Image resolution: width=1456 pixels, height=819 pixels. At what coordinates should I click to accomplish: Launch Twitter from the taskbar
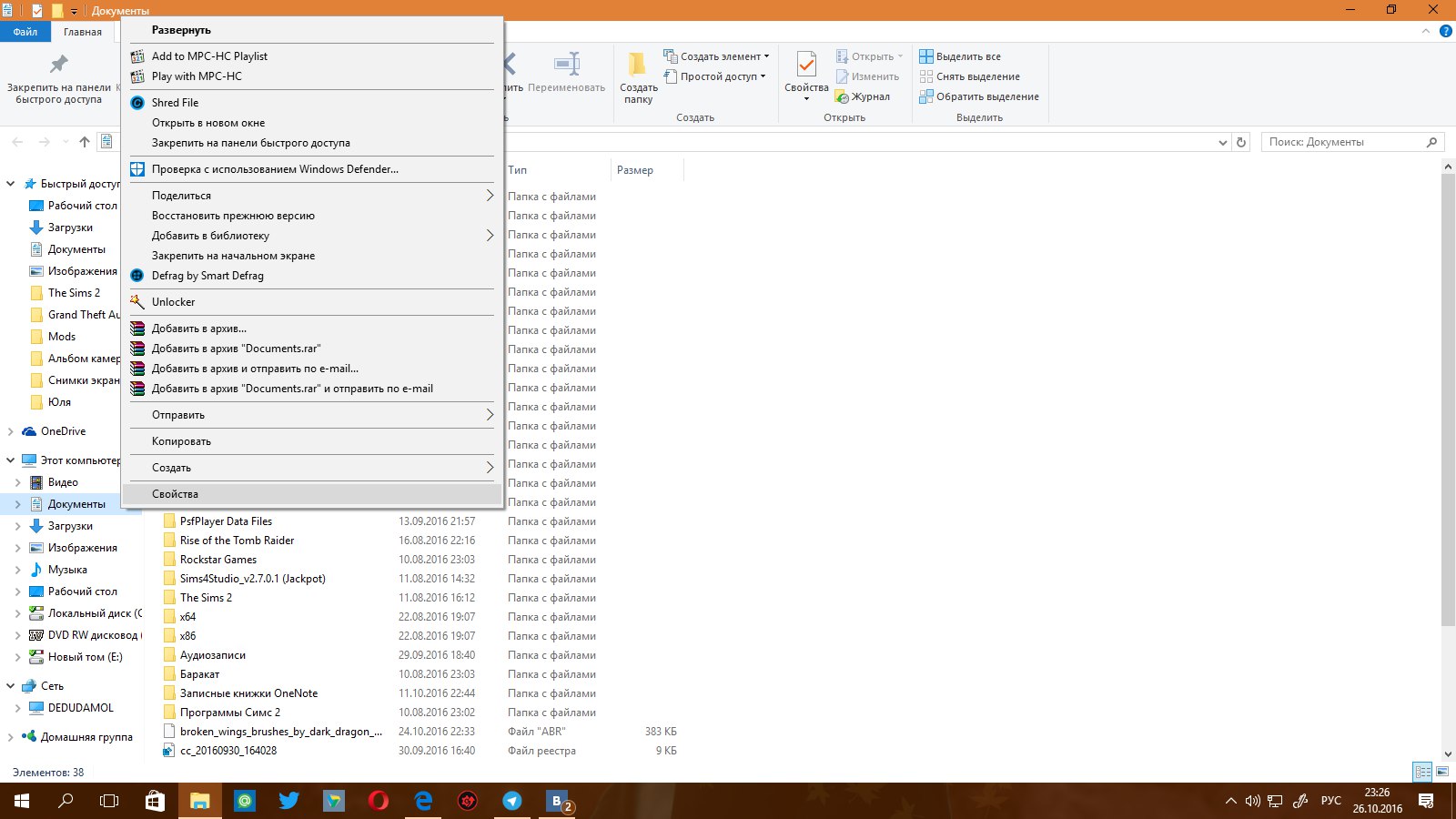[288, 801]
